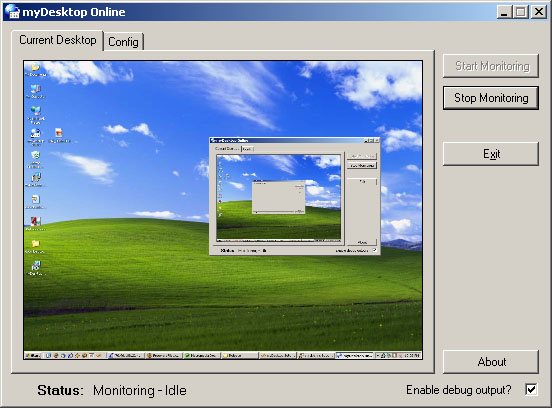Click the Exit button
Viewport: 552px width, 408px height.
tap(491, 154)
